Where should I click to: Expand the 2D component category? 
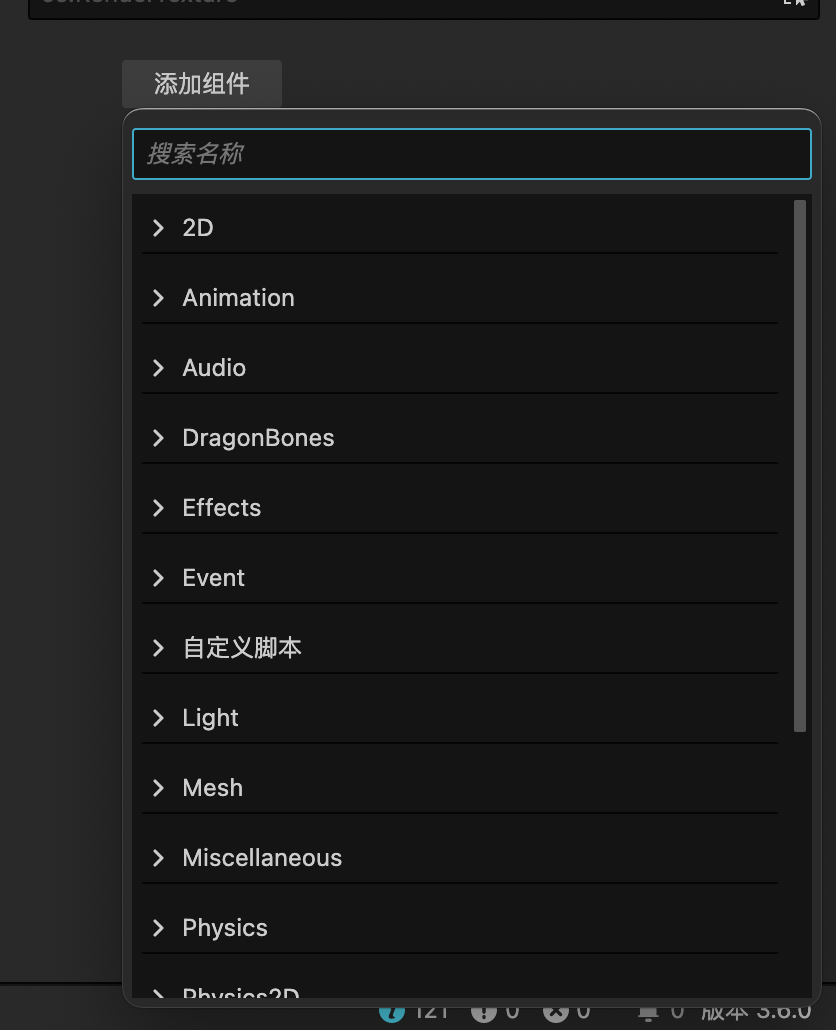coord(198,228)
